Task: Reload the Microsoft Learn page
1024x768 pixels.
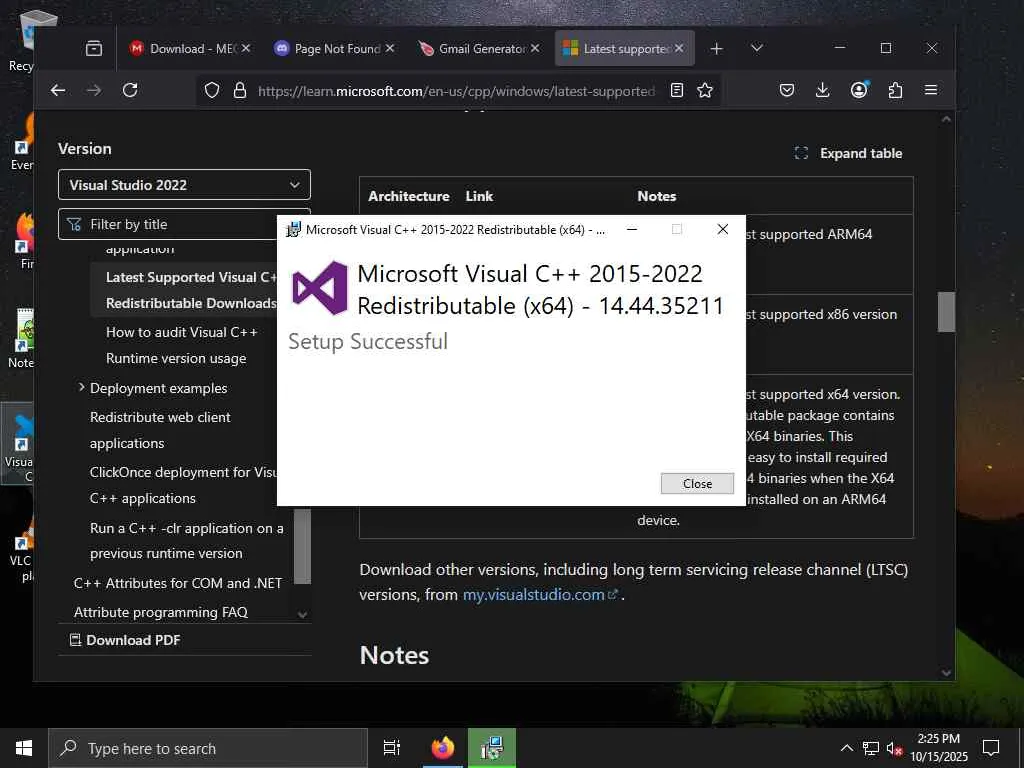Action: coord(130,90)
